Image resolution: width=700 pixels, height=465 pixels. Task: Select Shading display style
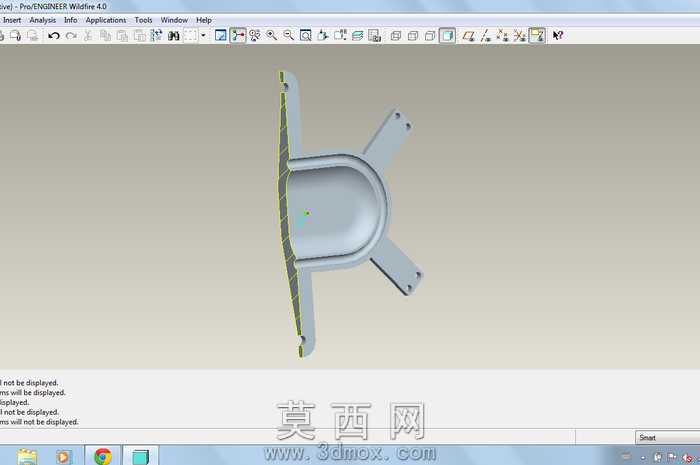[x=447, y=36]
